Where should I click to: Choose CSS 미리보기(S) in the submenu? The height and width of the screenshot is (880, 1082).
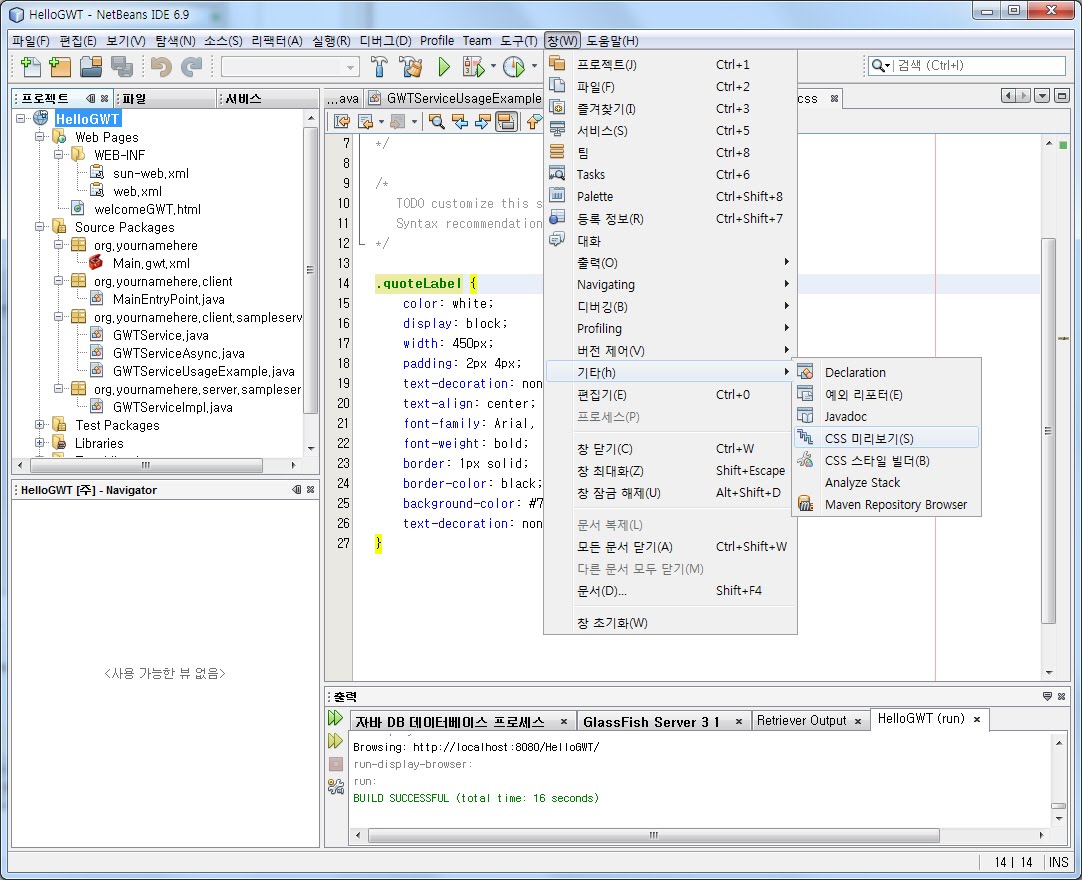[x=887, y=438]
